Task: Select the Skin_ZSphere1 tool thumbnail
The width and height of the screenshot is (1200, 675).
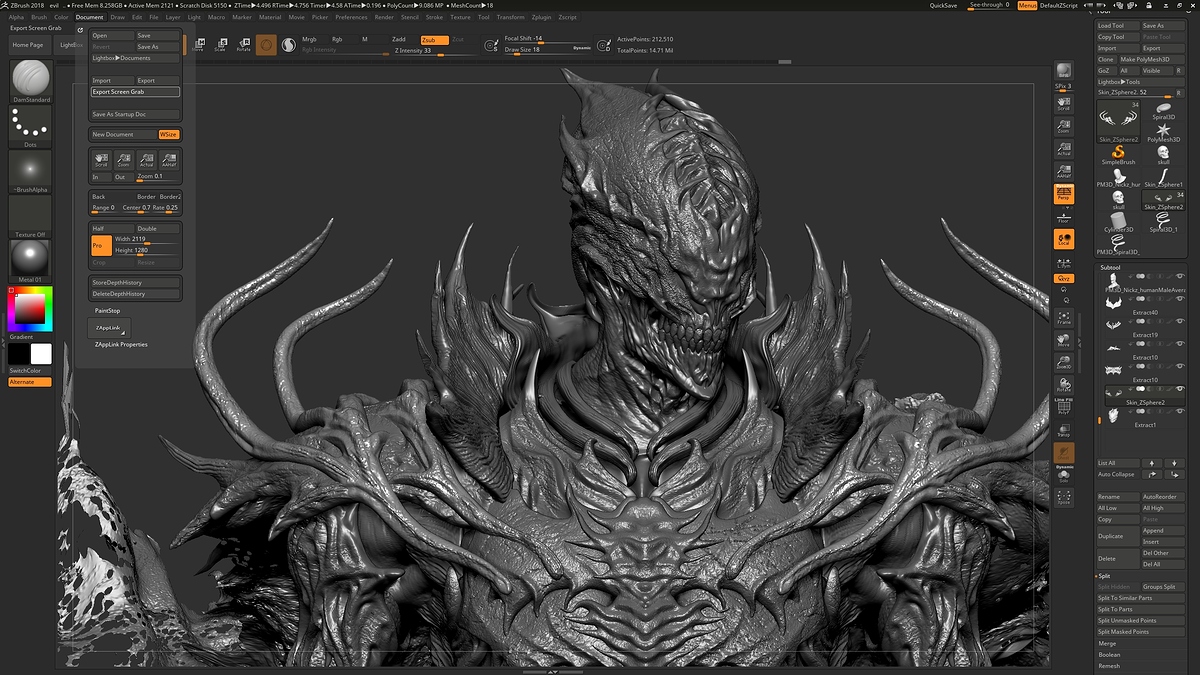Action: [1164, 177]
